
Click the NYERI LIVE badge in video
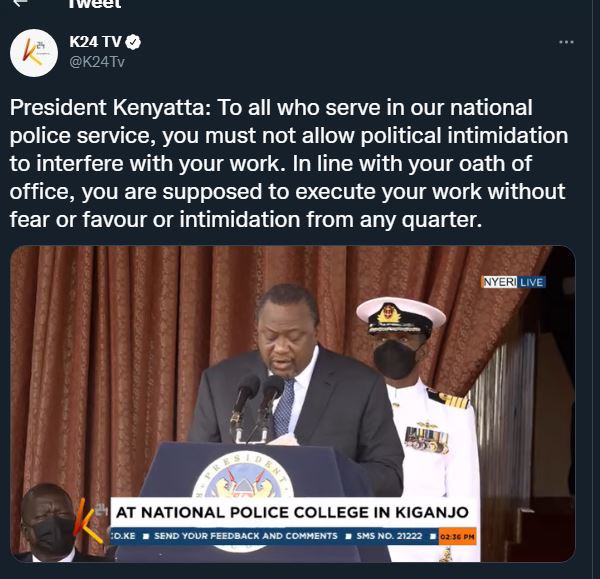pos(513,282)
